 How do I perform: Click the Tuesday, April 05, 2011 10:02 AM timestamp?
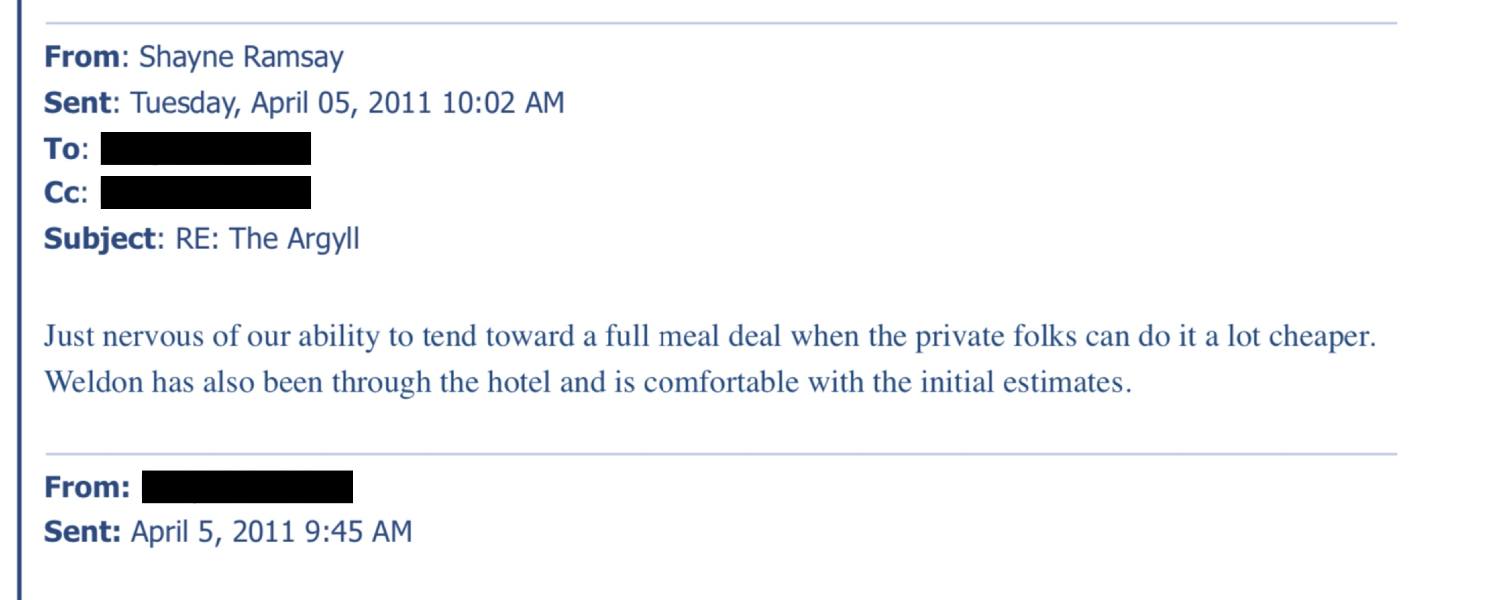point(348,103)
